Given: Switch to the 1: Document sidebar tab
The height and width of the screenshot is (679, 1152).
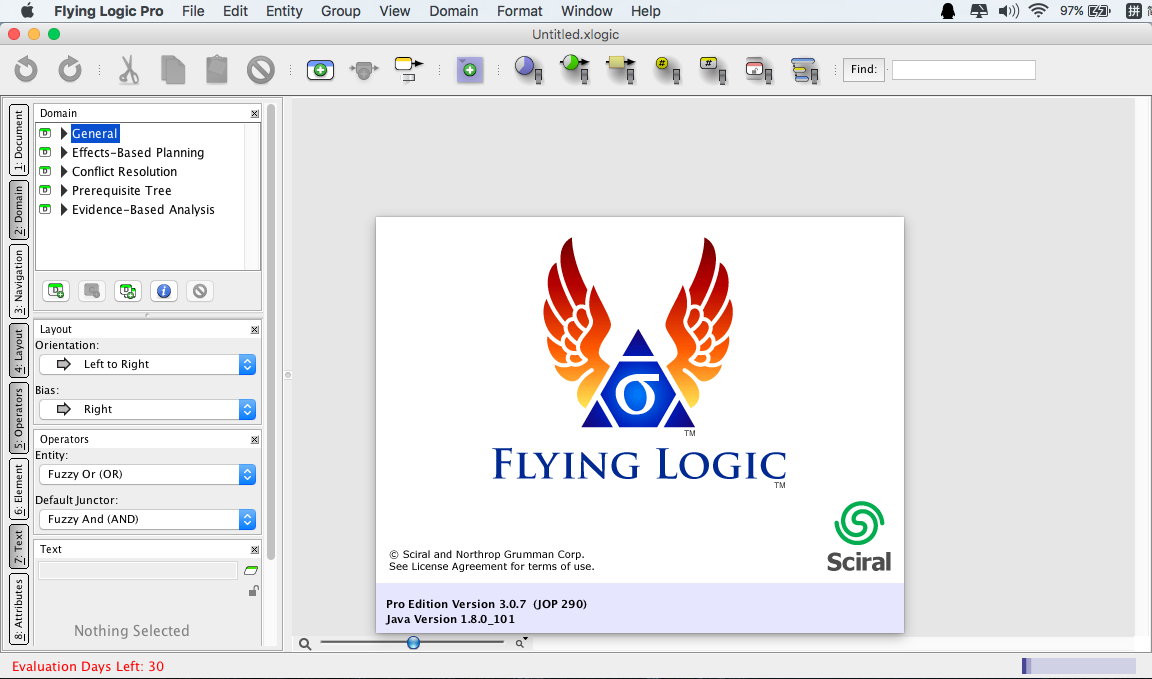Looking at the screenshot, I should [x=18, y=140].
